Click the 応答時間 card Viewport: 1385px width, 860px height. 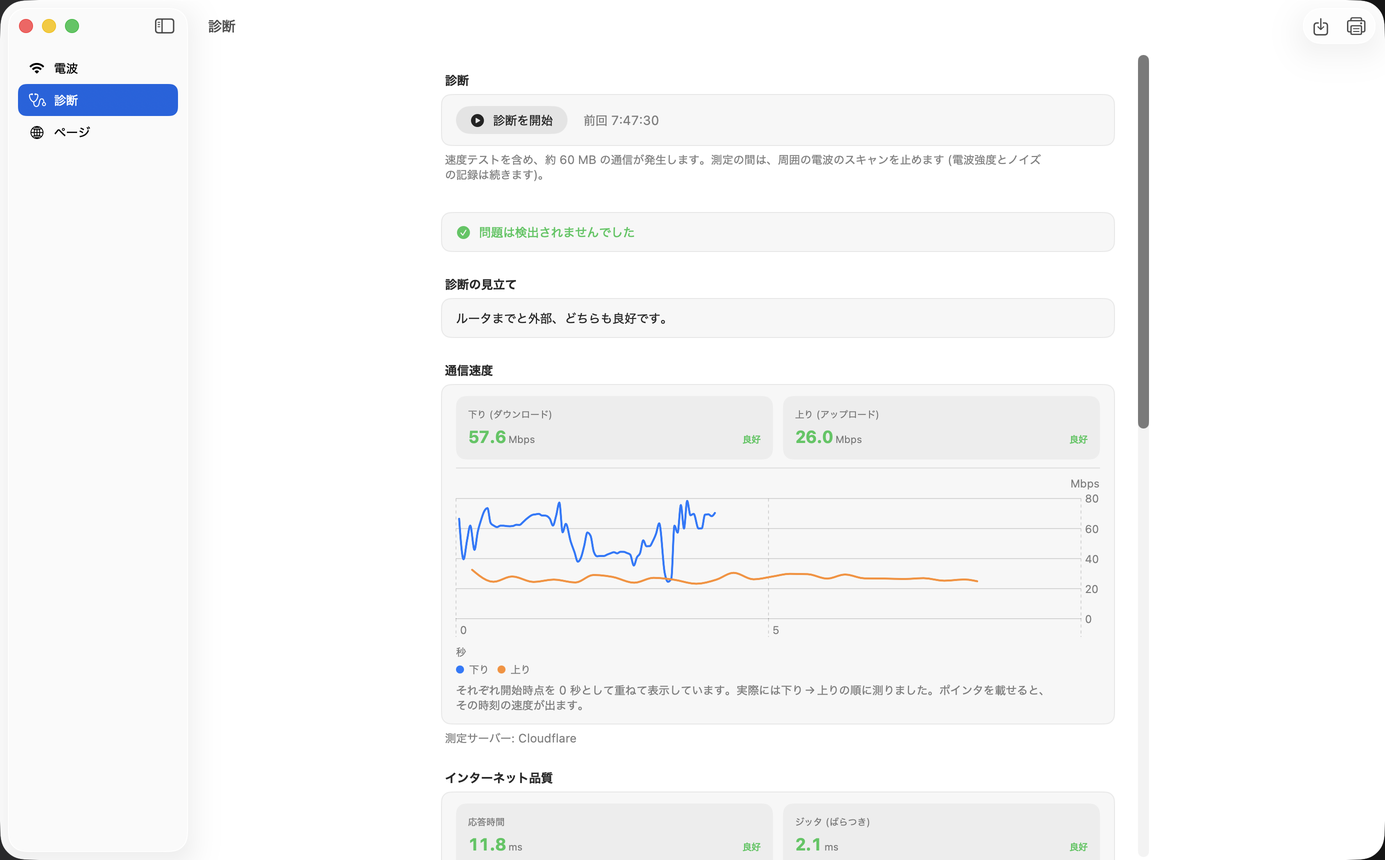[x=614, y=832]
